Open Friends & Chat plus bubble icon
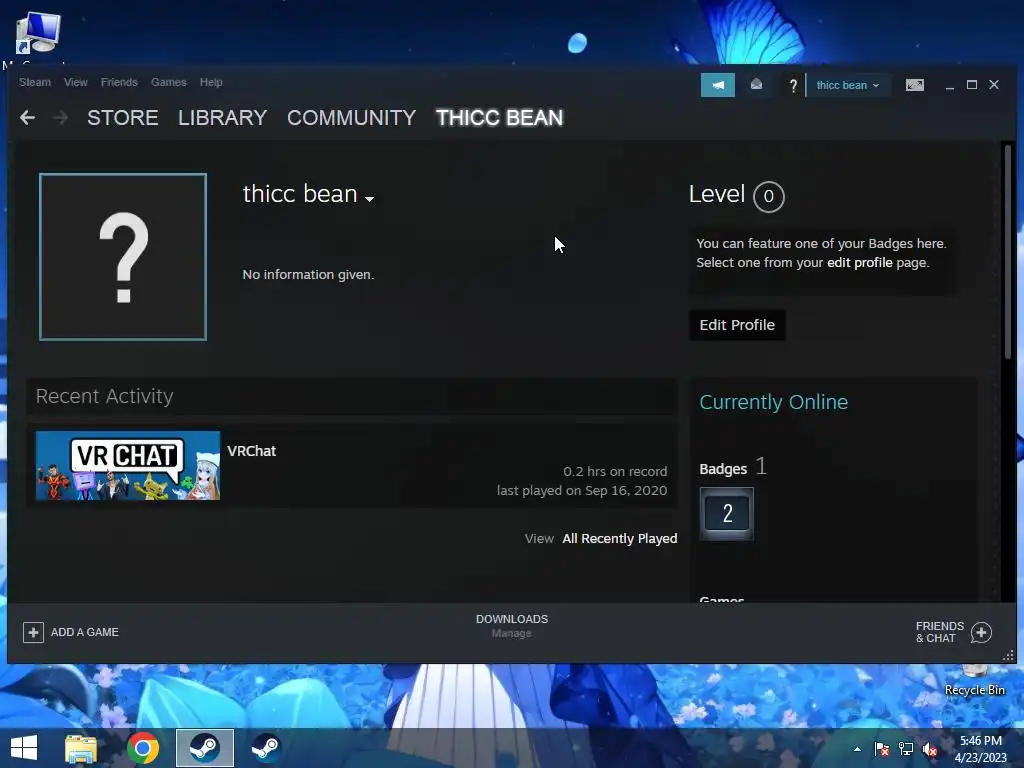 pos(981,632)
